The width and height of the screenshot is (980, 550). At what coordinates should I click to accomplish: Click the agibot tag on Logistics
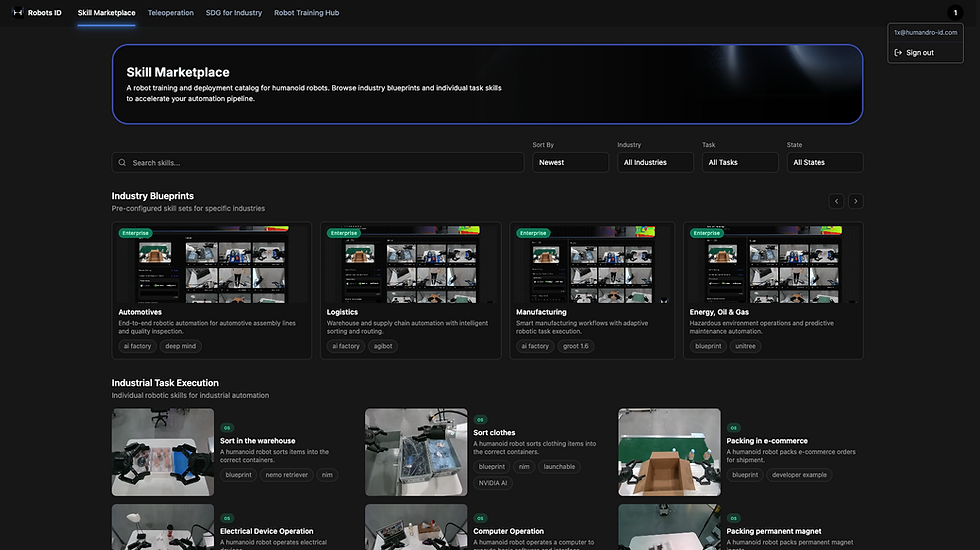click(x=383, y=346)
